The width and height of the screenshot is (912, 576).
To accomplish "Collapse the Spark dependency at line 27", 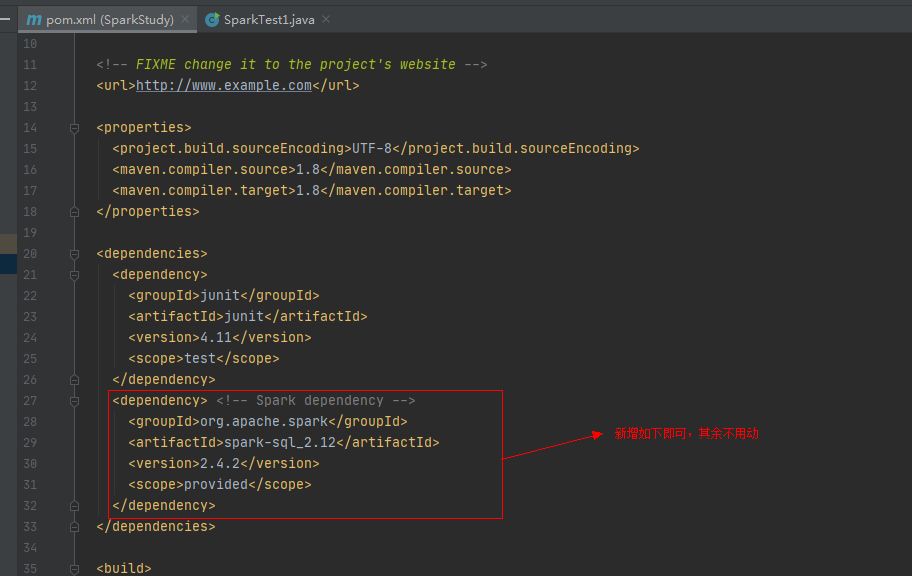I will [x=74, y=401].
